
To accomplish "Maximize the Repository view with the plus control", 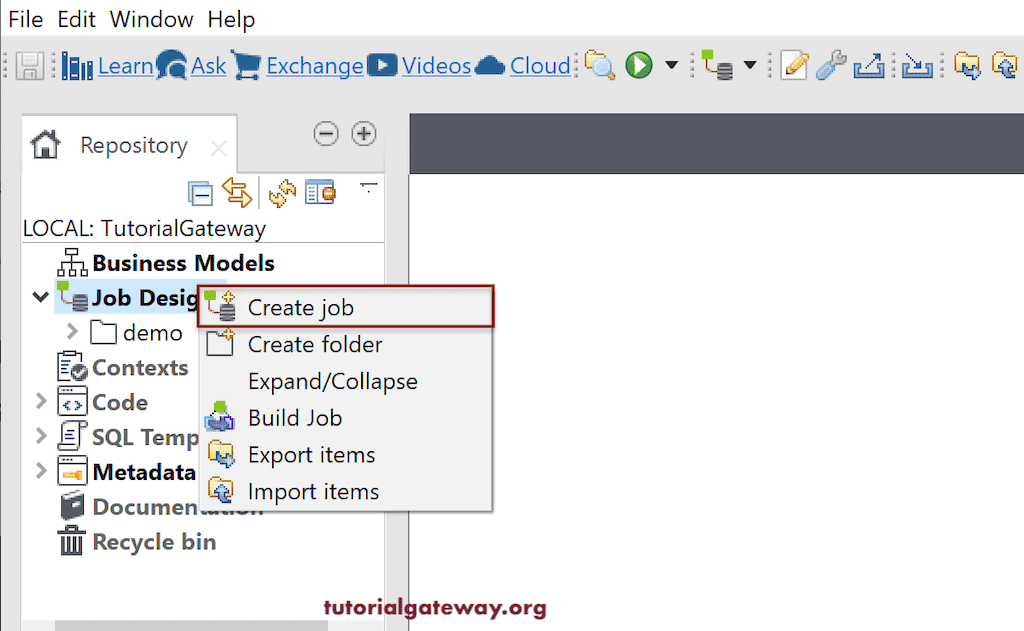I will pos(363,132).
